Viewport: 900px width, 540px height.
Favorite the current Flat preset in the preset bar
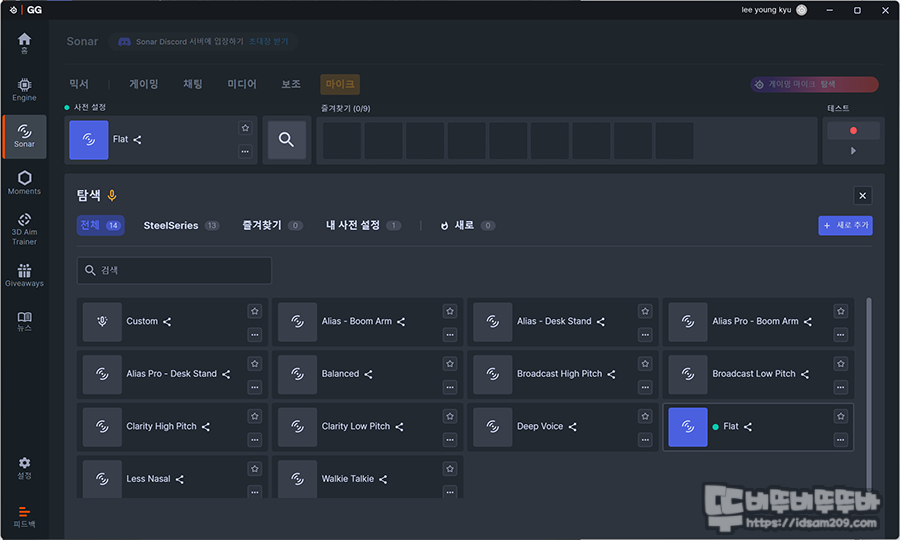[245, 128]
